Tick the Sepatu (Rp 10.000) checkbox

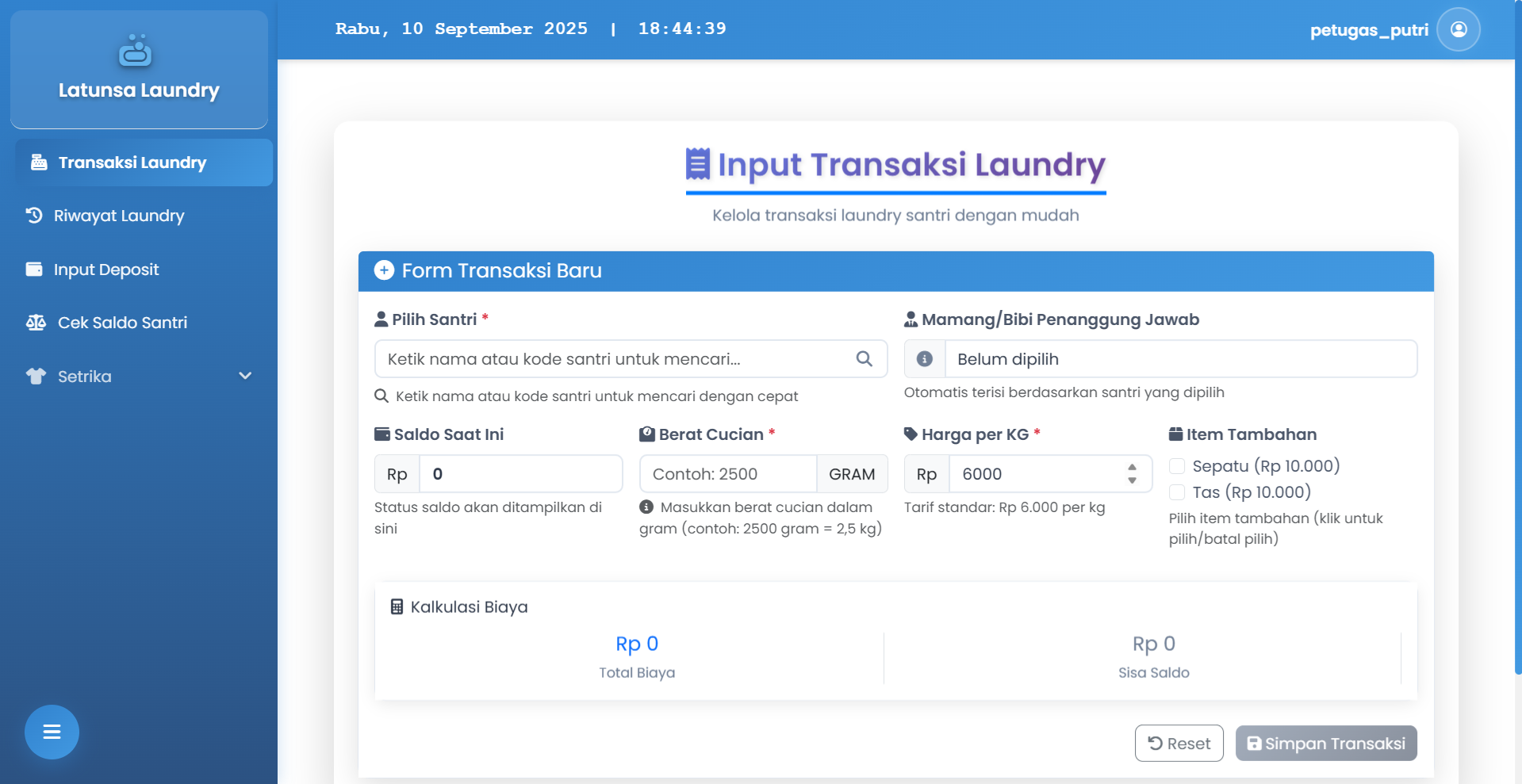click(x=1177, y=466)
